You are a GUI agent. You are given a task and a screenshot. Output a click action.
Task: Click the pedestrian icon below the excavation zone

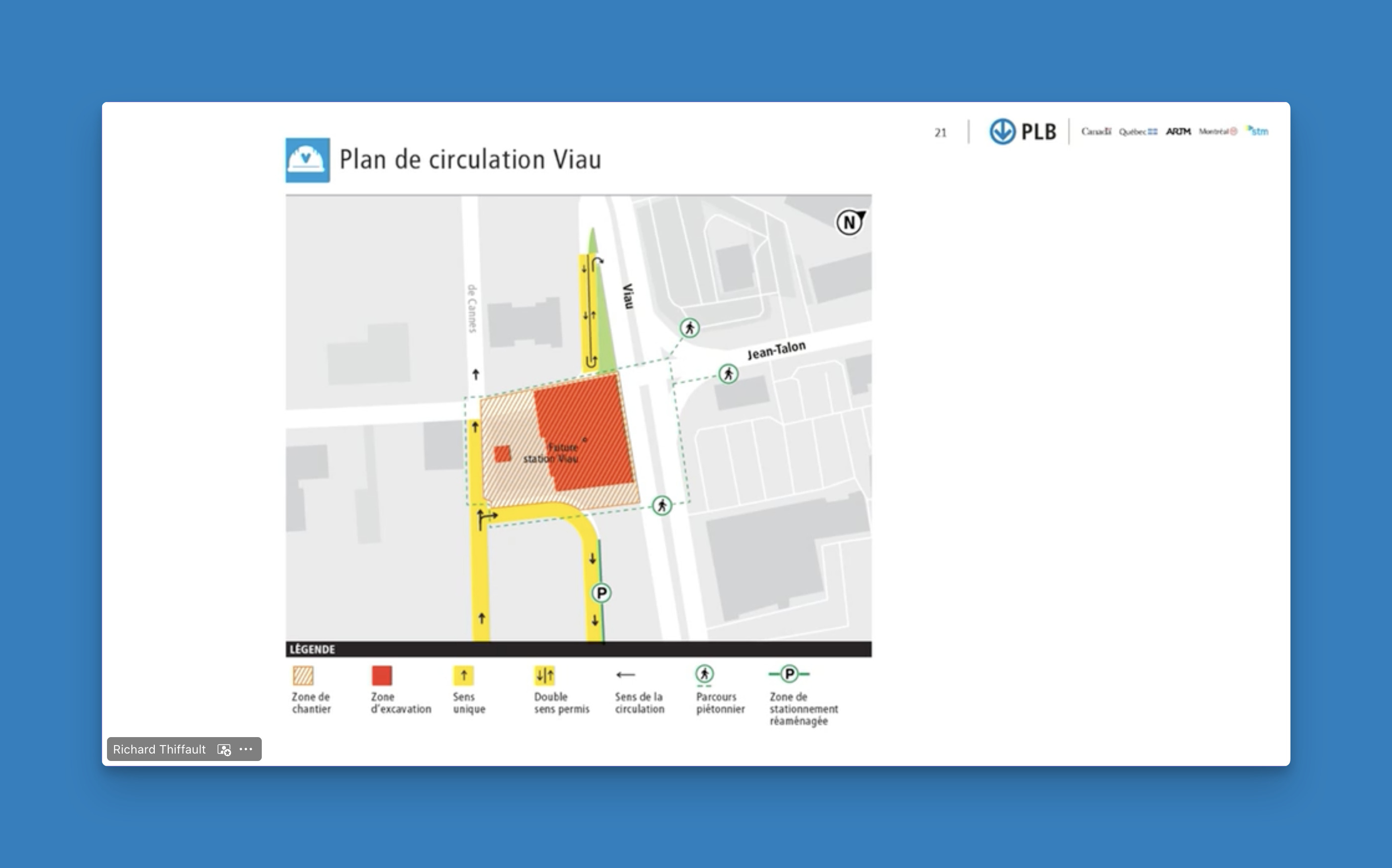[662, 506]
